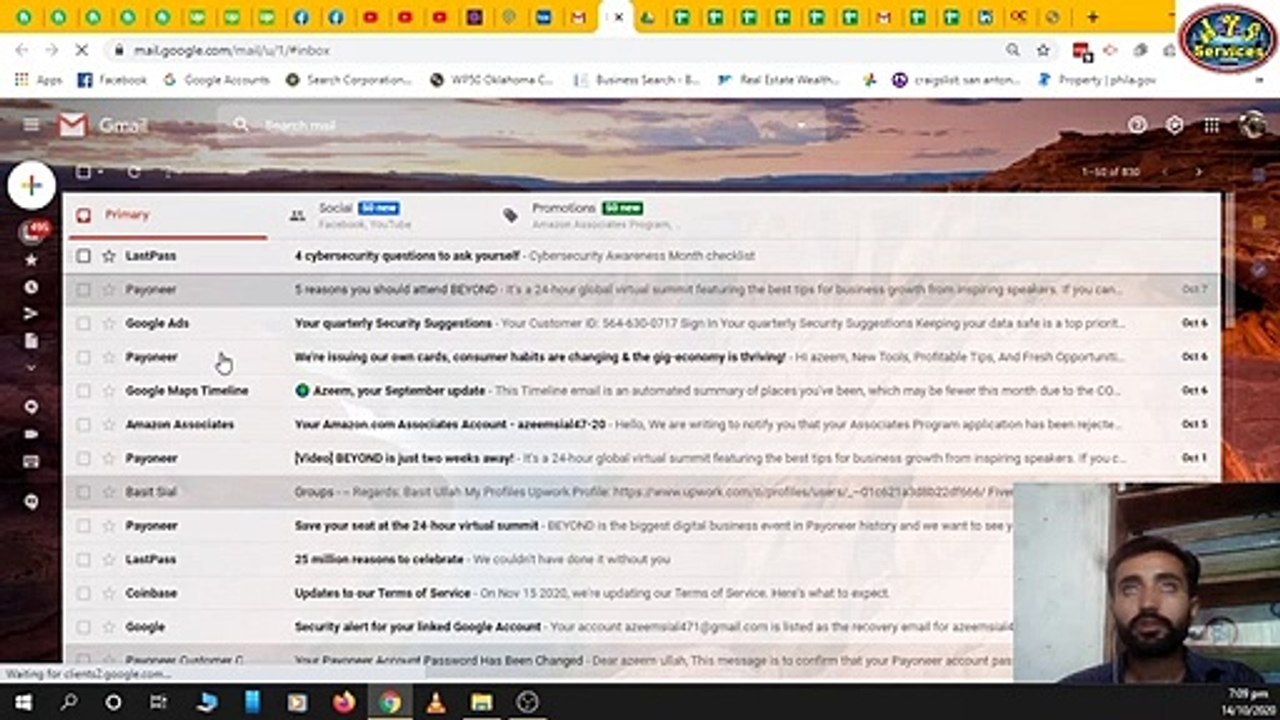Launch Firefox from the taskbar
The height and width of the screenshot is (720, 1280).
point(344,702)
